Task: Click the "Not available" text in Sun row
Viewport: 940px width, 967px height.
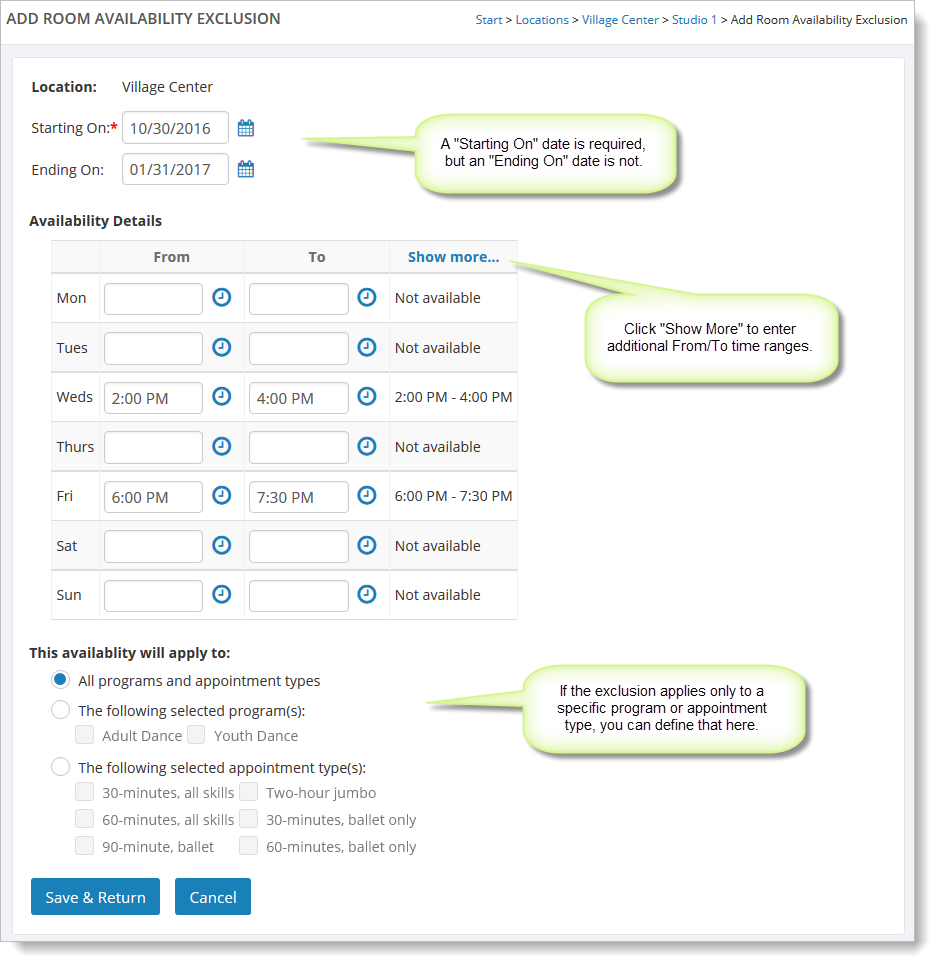Action: pyautogui.click(x=437, y=595)
